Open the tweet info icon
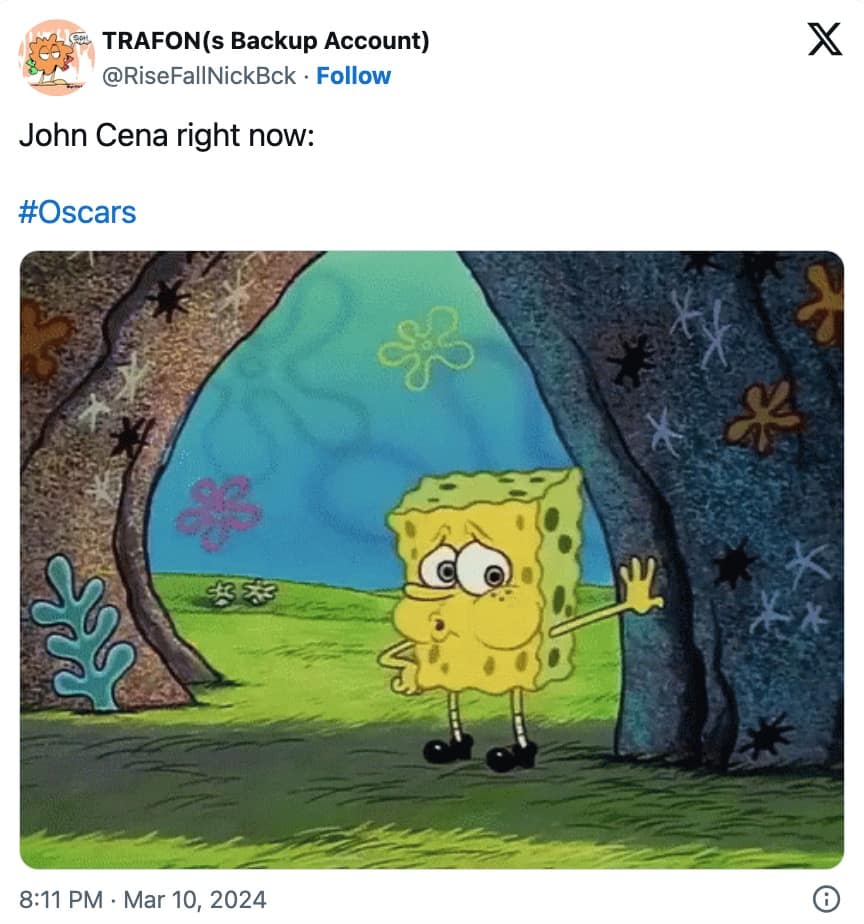 click(x=826, y=899)
